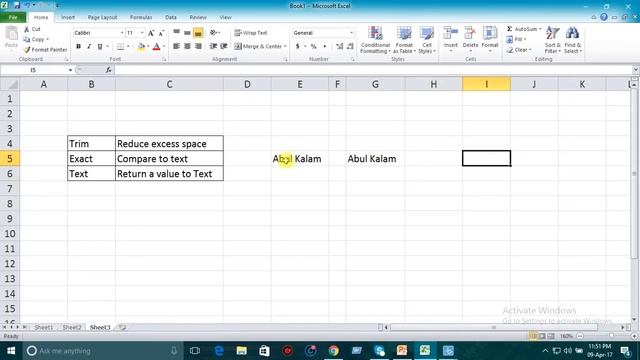Open the font name dropdown
Screen dimensions: 640x360
(x=122, y=33)
